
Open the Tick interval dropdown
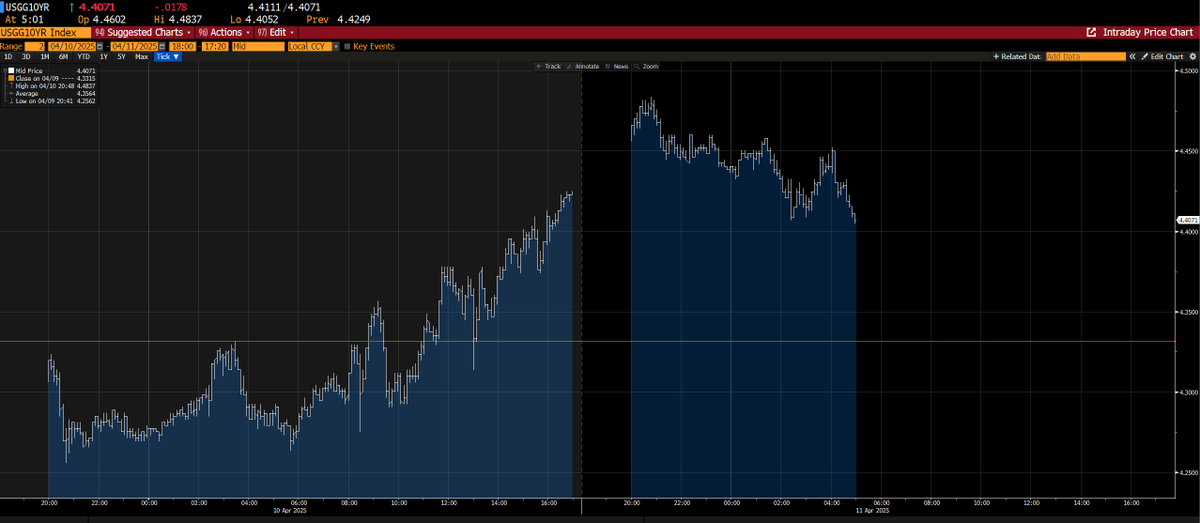click(x=168, y=57)
